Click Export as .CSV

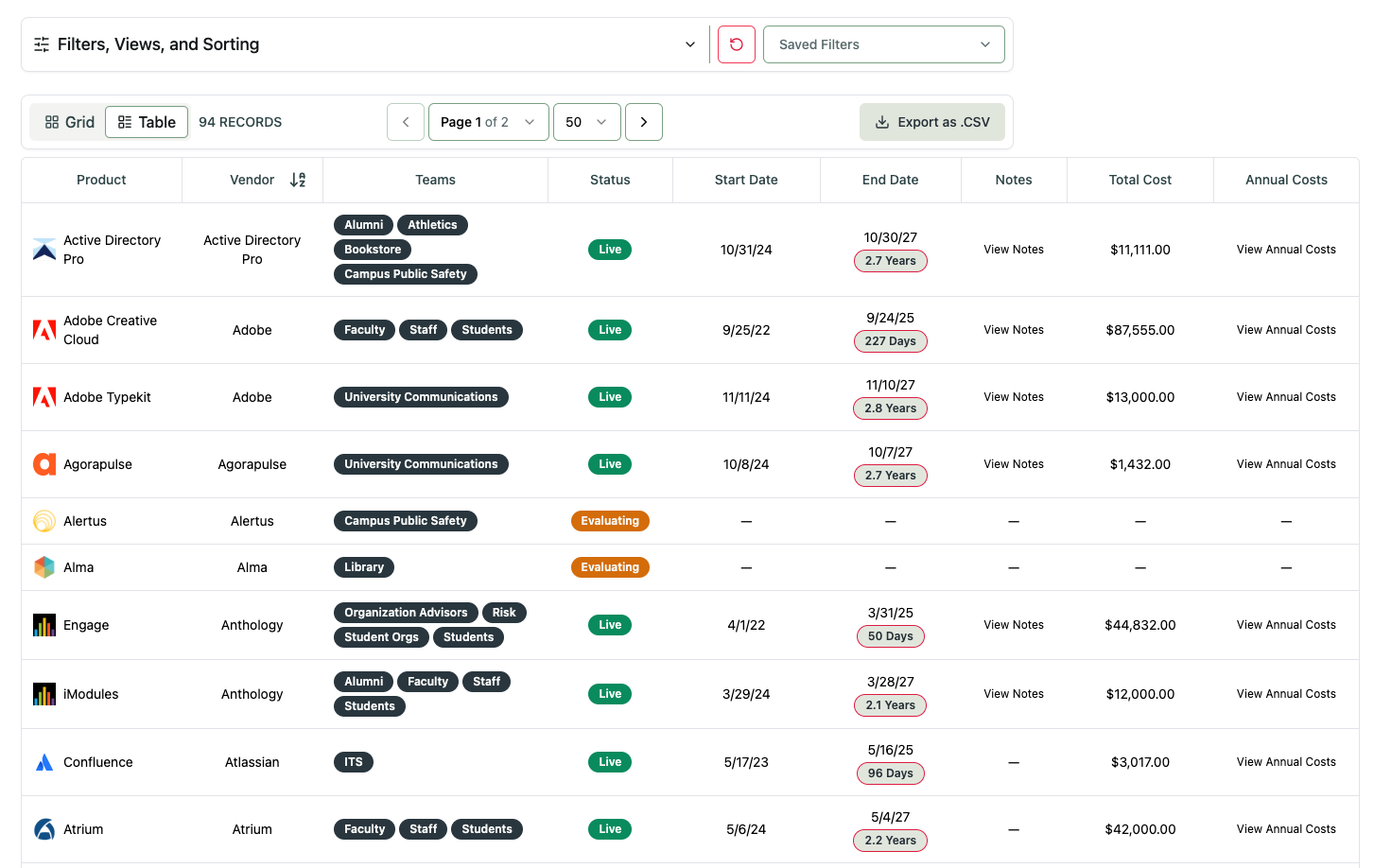[x=931, y=121]
